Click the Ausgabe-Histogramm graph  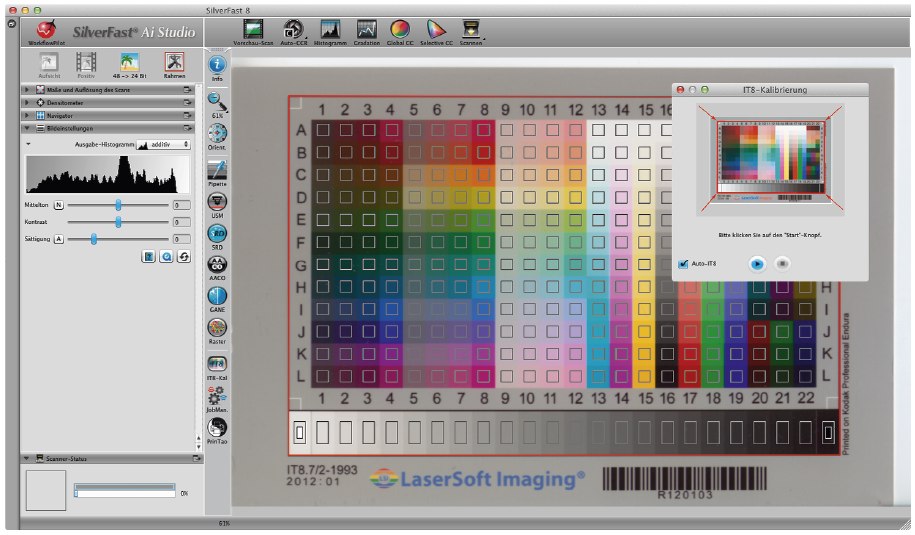click(107, 174)
